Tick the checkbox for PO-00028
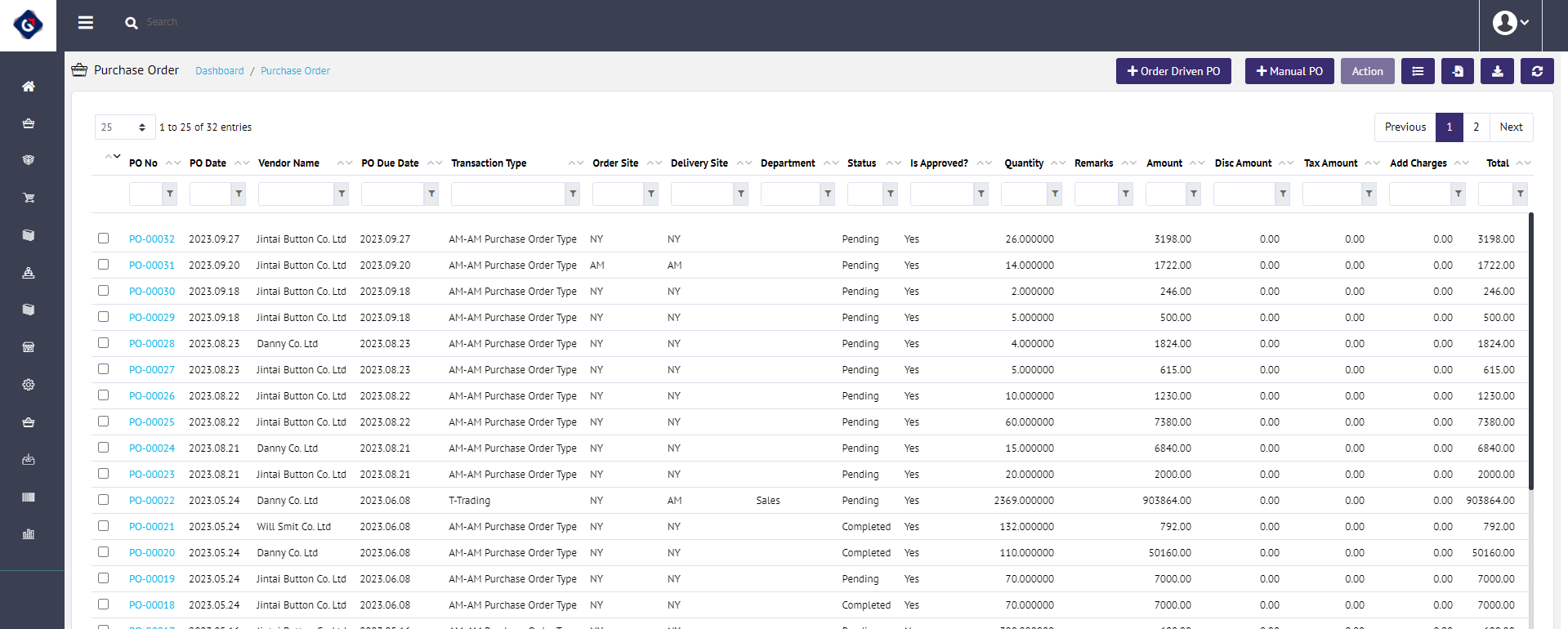The width and height of the screenshot is (1568, 629). [103, 343]
